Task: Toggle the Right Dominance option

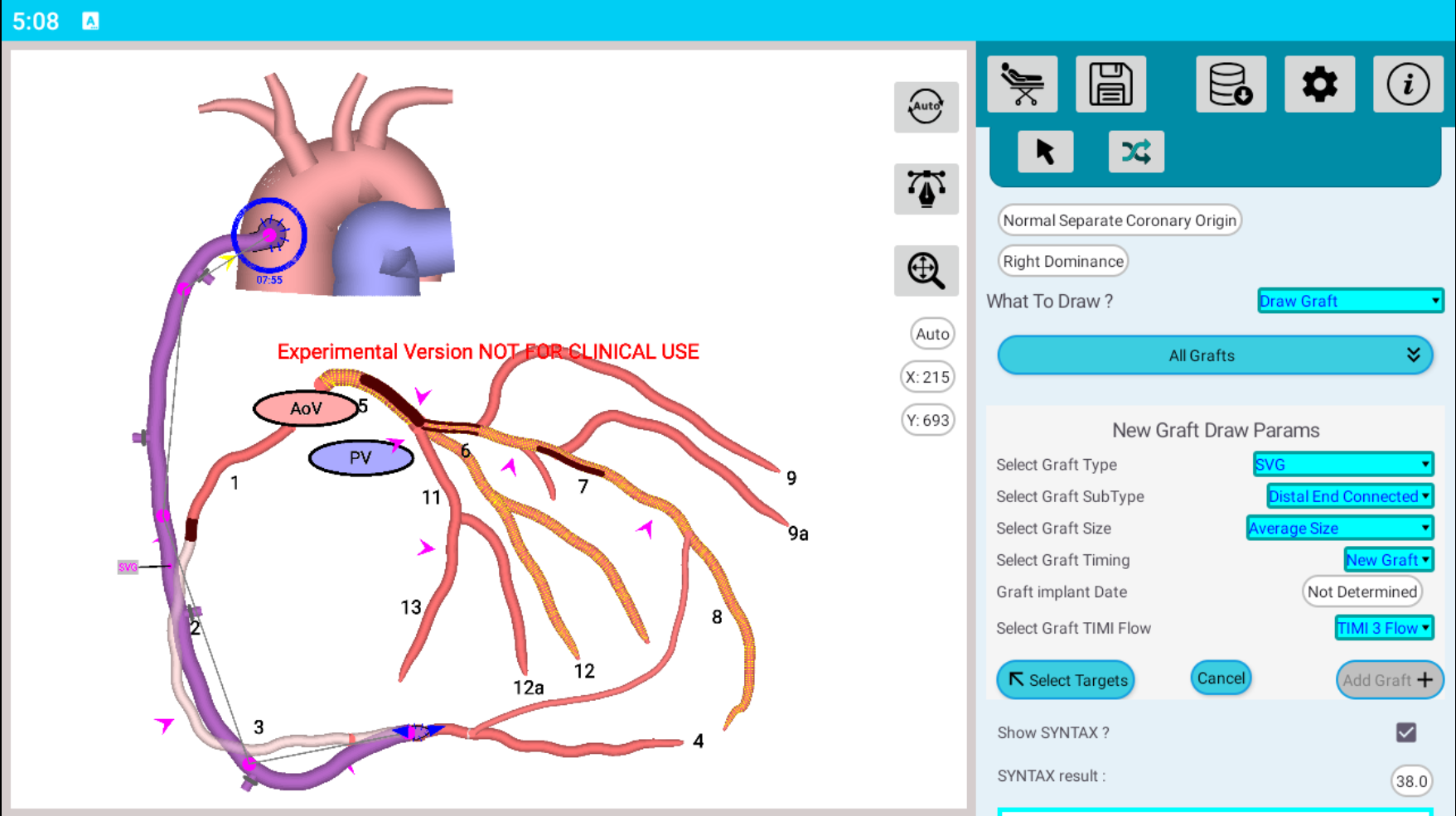Action: coord(1062,261)
